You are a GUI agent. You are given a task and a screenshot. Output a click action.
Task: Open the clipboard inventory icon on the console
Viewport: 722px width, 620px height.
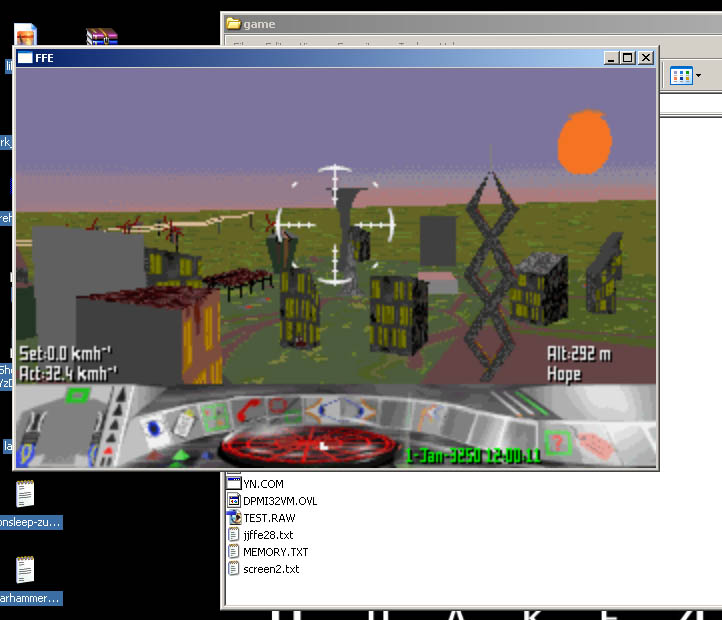pos(185,422)
